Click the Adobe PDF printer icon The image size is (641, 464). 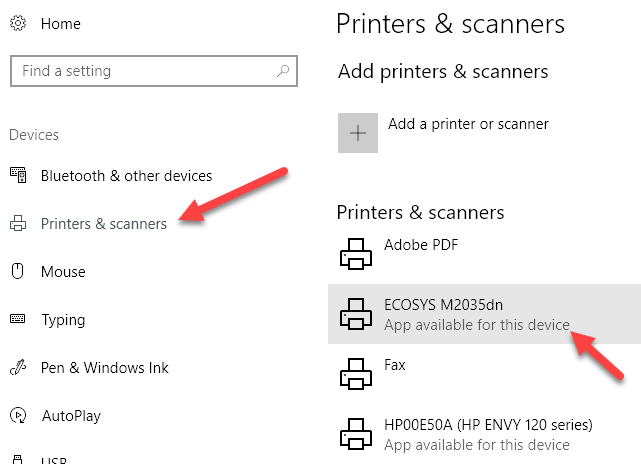[x=356, y=255]
